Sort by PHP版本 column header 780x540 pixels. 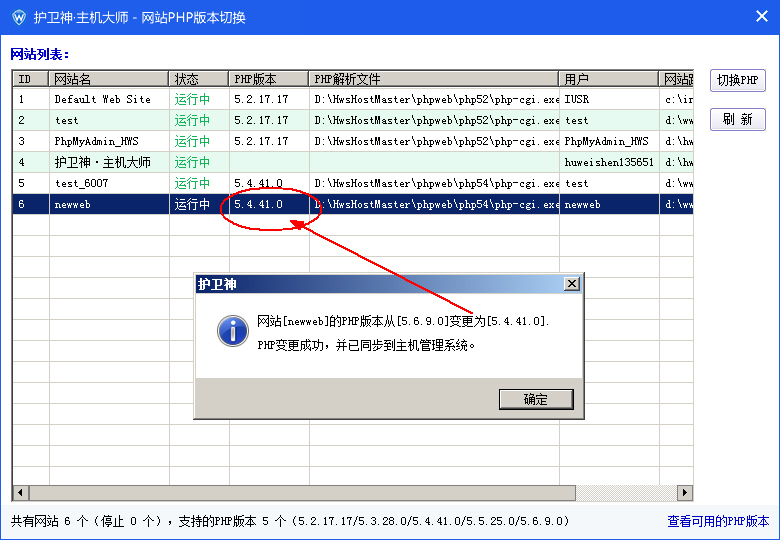[x=268, y=79]
